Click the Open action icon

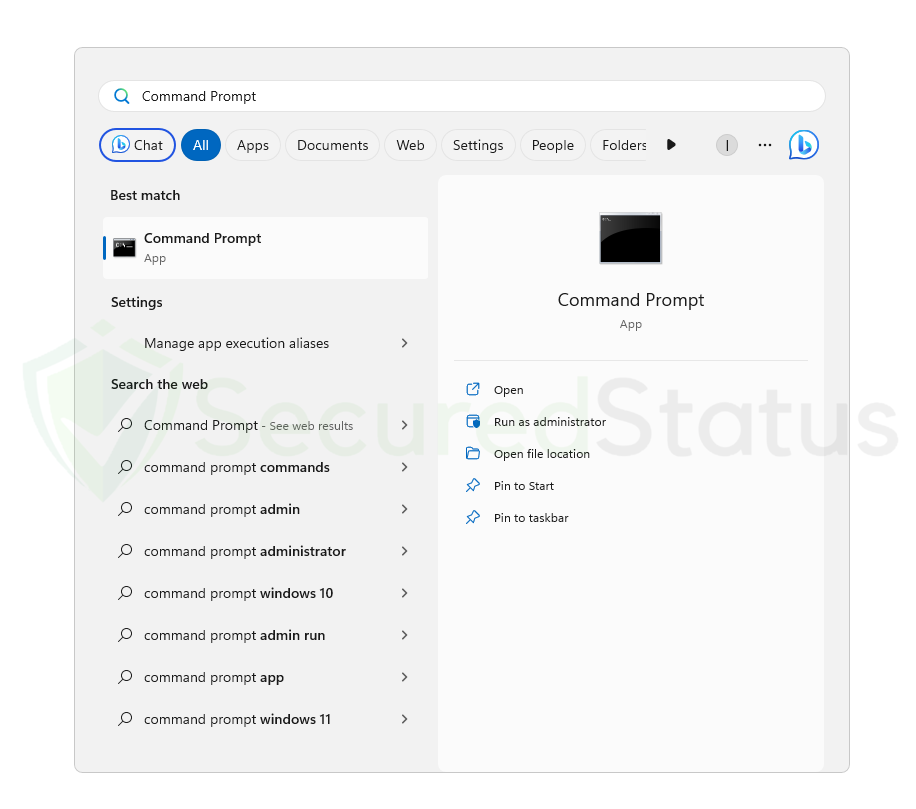point(473,390)
